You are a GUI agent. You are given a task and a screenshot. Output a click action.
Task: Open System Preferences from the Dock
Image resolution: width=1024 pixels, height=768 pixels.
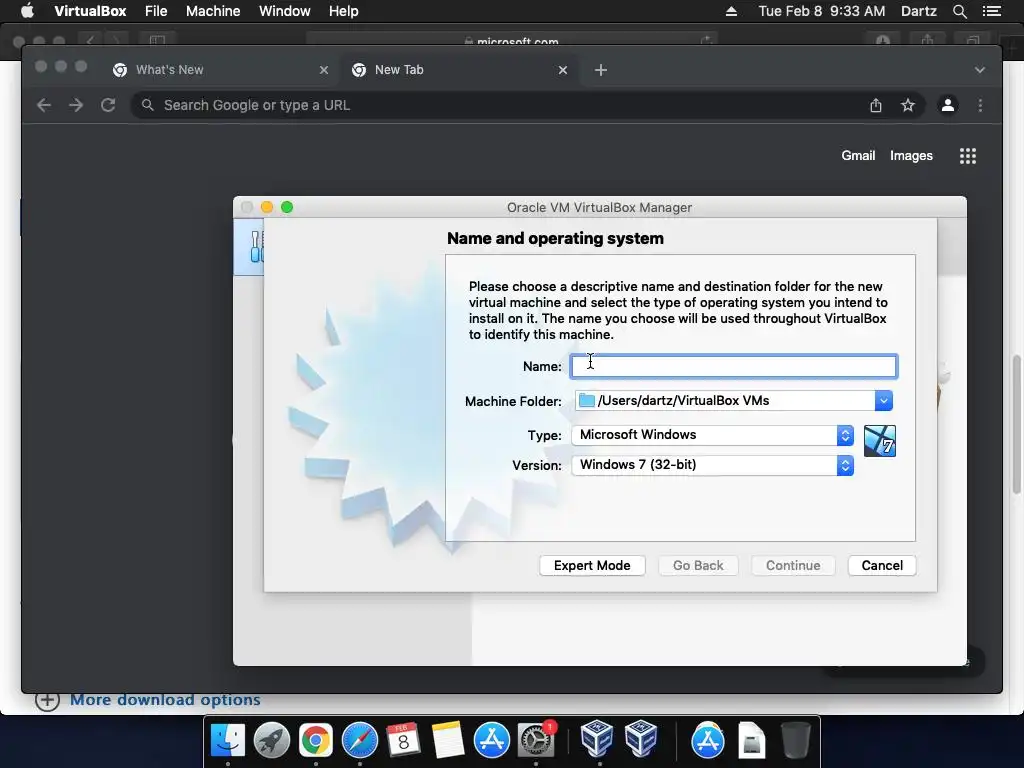pyautogui.click(x=536, y=741)
